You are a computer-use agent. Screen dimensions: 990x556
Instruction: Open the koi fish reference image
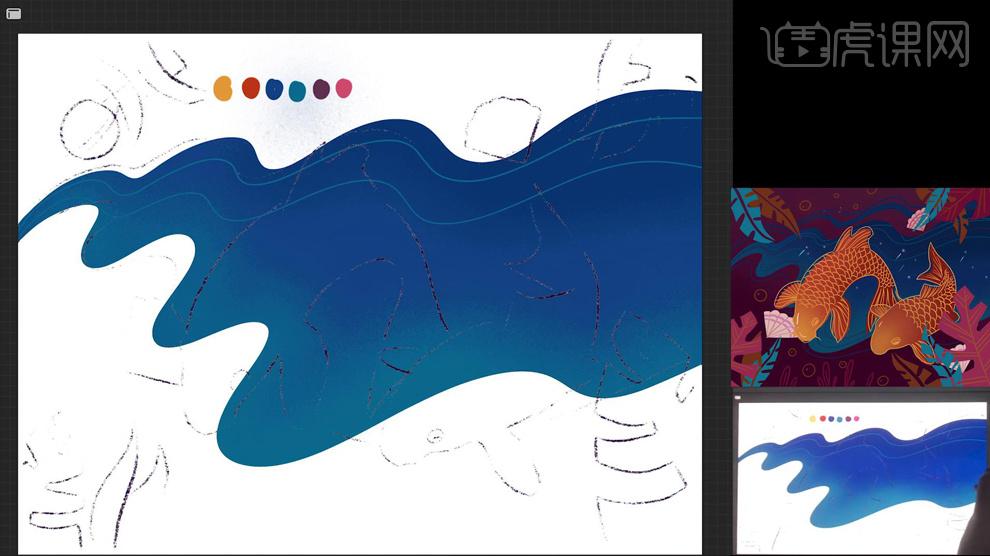(860, 287)
